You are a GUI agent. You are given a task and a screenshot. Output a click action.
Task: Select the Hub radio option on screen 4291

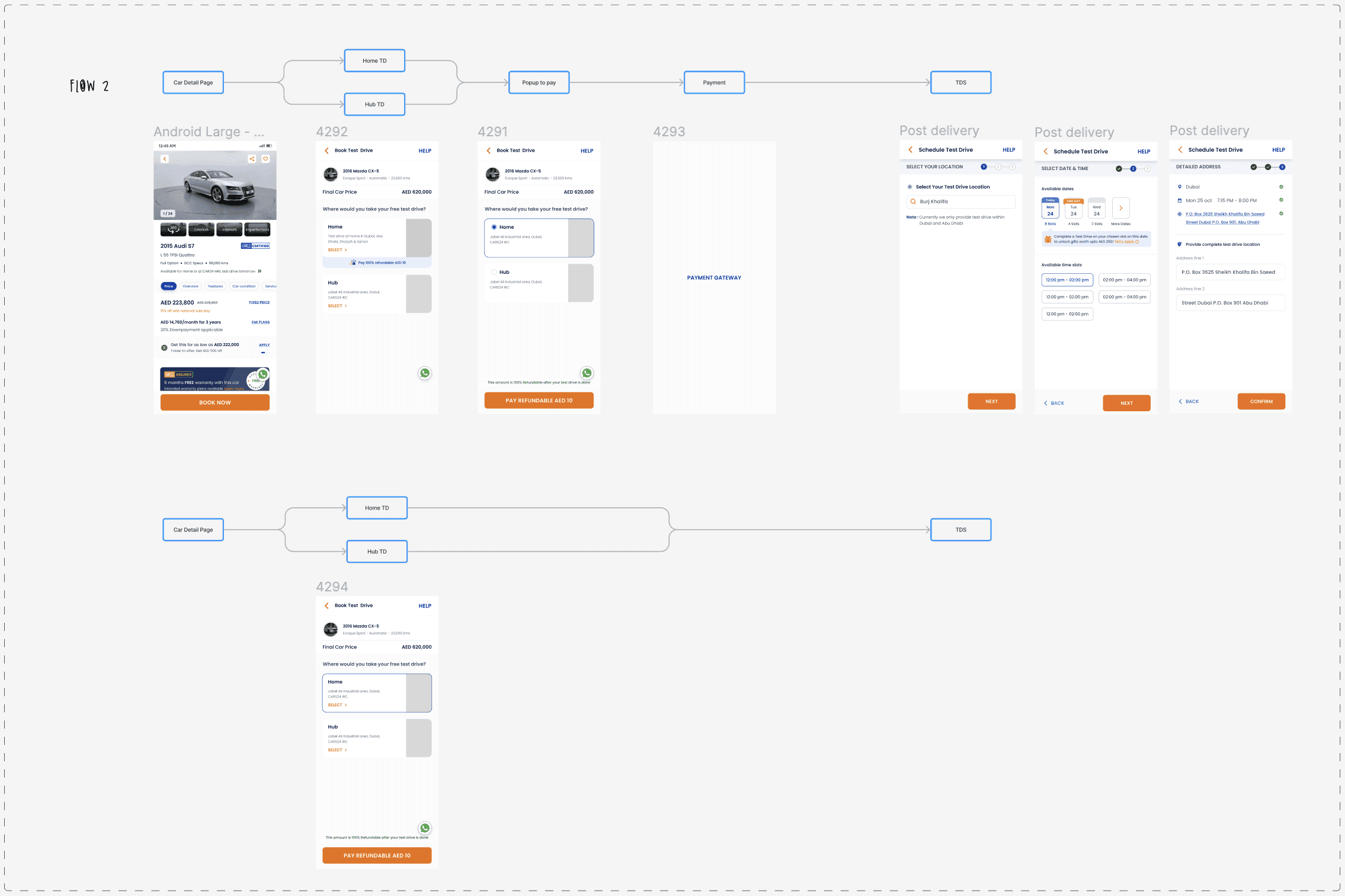[x=494, y=272]
